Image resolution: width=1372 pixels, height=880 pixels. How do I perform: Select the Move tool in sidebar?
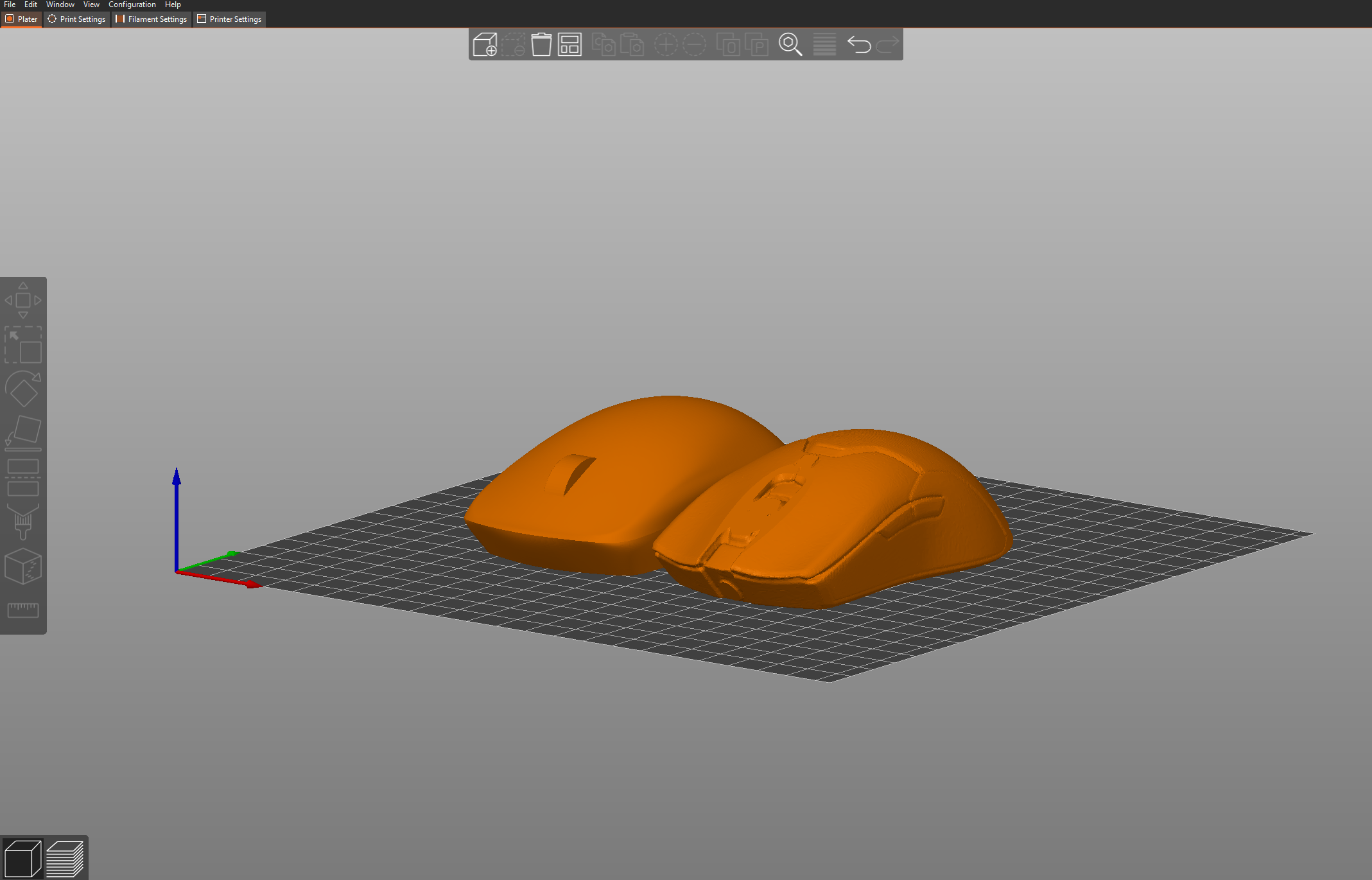[23, 300]
